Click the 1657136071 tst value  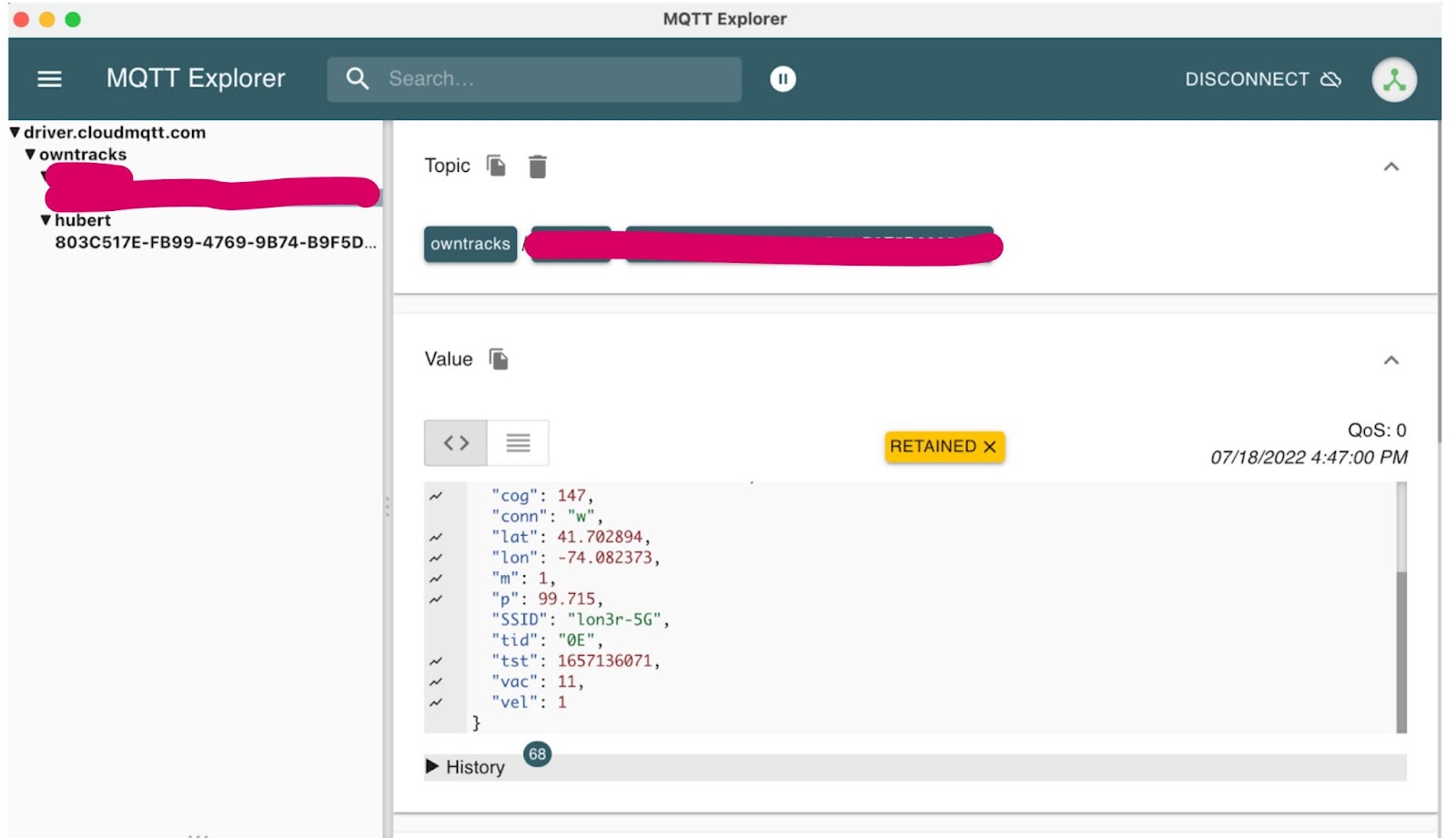pos(605,661)
